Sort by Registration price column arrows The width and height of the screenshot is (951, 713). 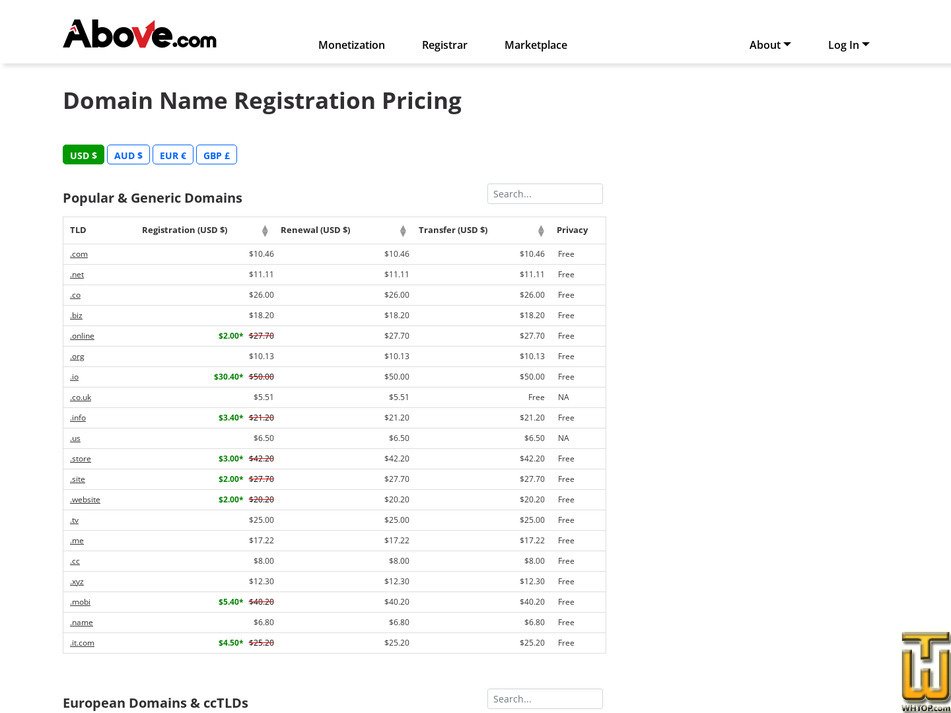(x=264, y=231)
